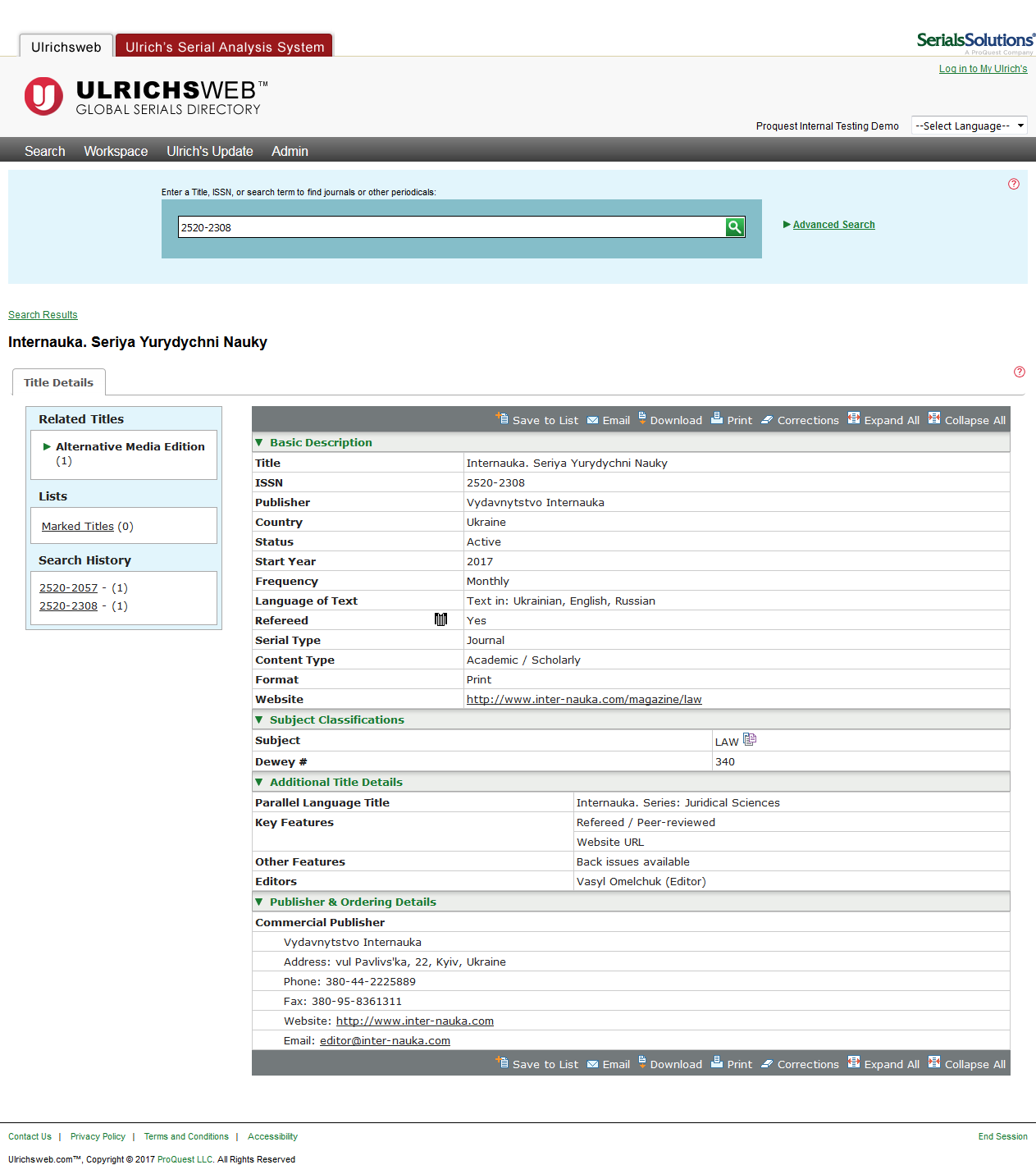The height and width of the screenshot is (1174, 1036).
Task: Select the Dewey number 340 cell
Action: [x=860, y=761]
